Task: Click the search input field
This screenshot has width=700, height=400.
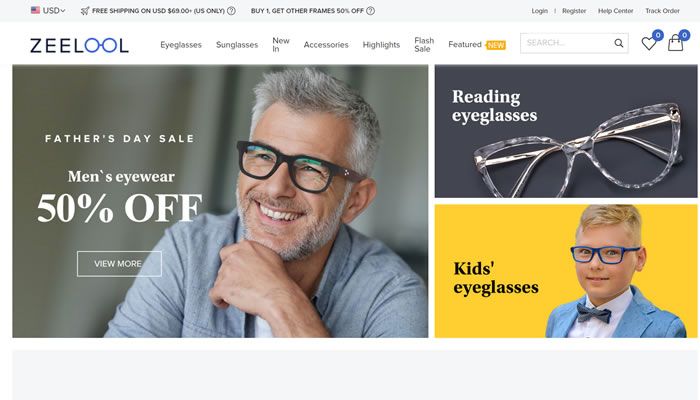Action: (x=567, y=43)
